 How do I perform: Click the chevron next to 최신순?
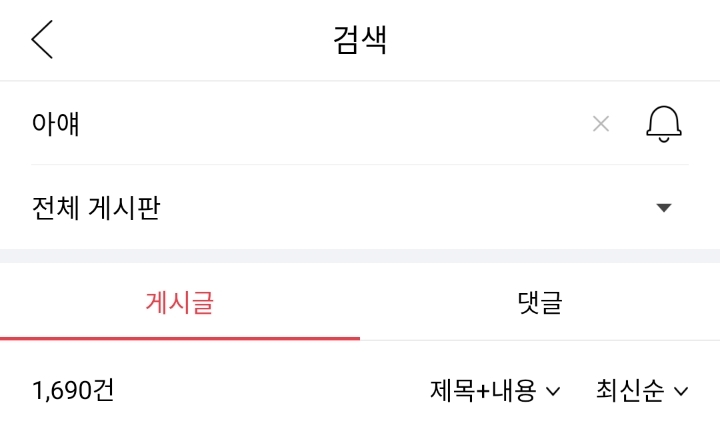(682, 391)
